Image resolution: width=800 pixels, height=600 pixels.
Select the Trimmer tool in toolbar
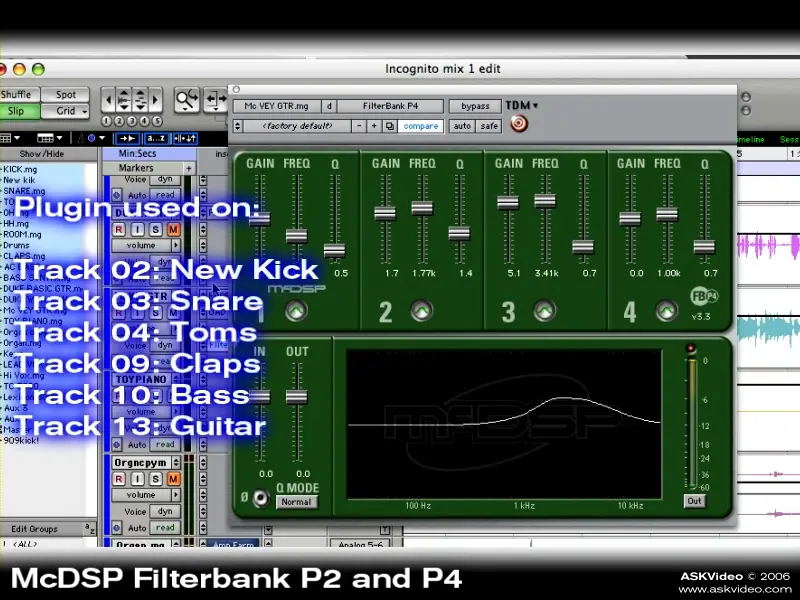[215, 99]
